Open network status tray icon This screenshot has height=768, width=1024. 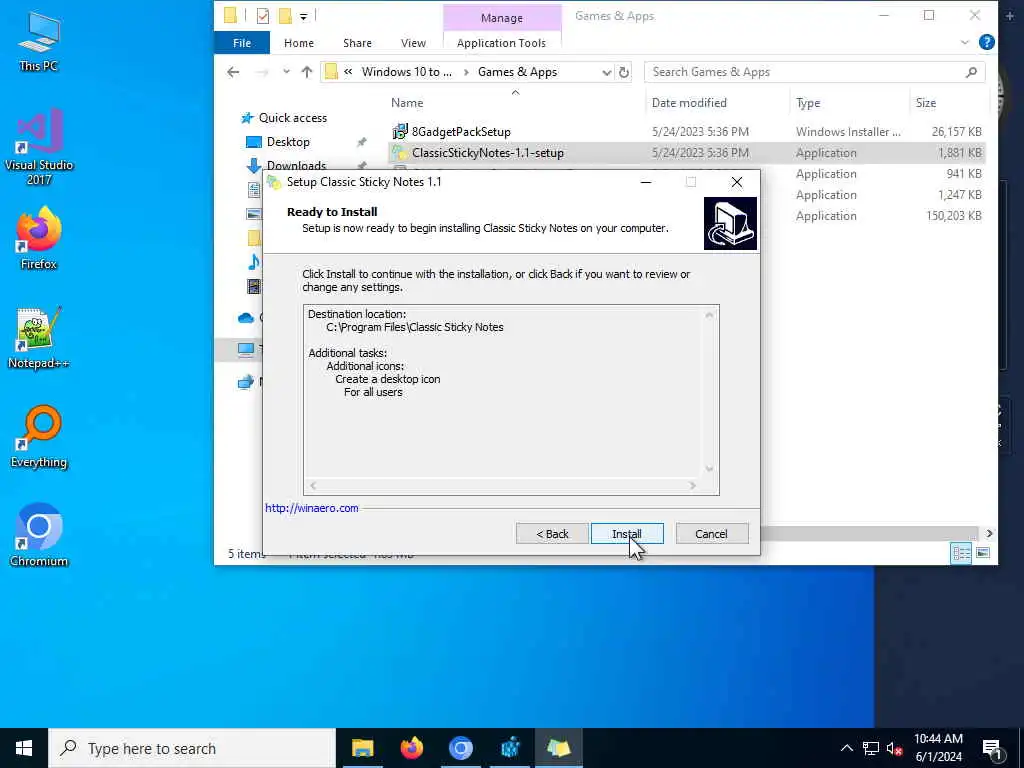point(871,748)
